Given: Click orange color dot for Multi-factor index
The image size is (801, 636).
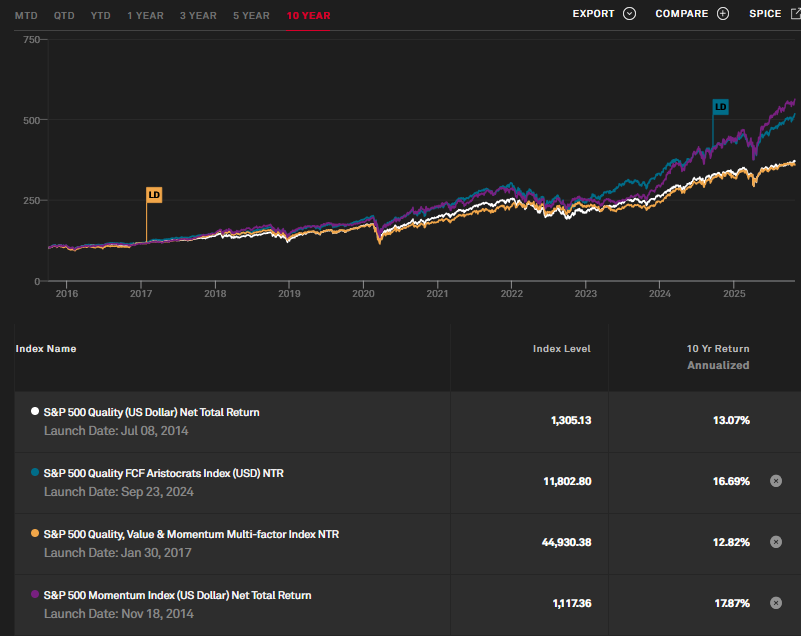Looking at the screenshot, I should tap(35, 533).
